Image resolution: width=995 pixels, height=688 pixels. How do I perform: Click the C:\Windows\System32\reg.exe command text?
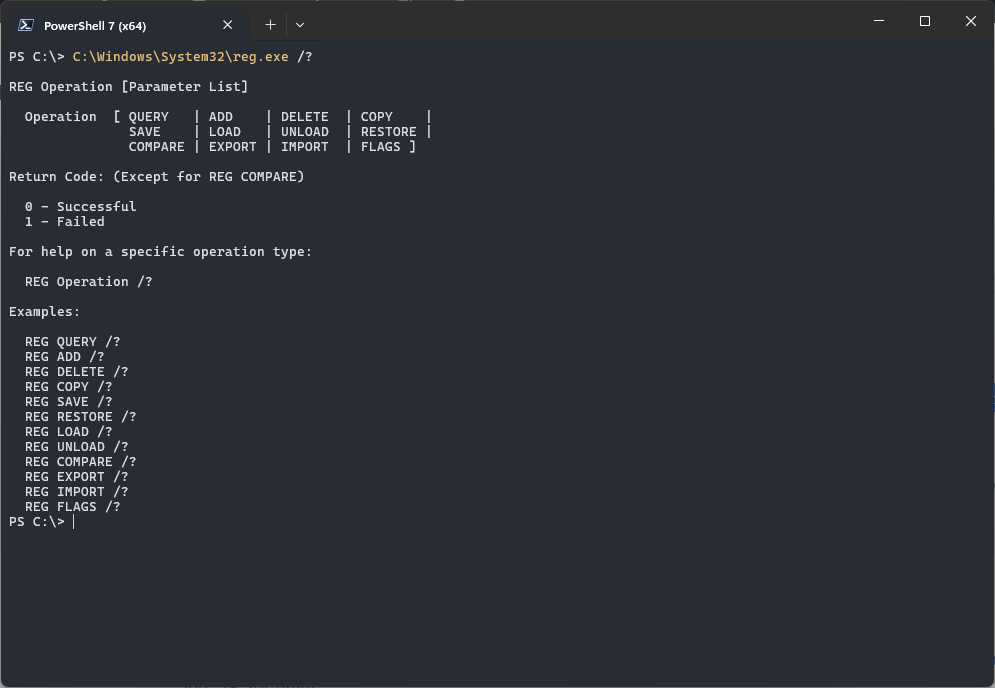click(x=180, y=57)
